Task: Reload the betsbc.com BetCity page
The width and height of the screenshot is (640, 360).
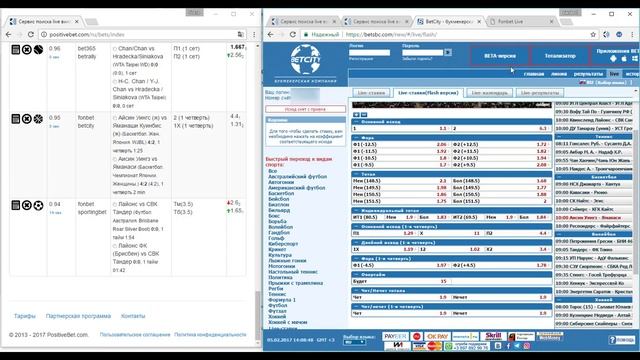Action: (293, 35)
